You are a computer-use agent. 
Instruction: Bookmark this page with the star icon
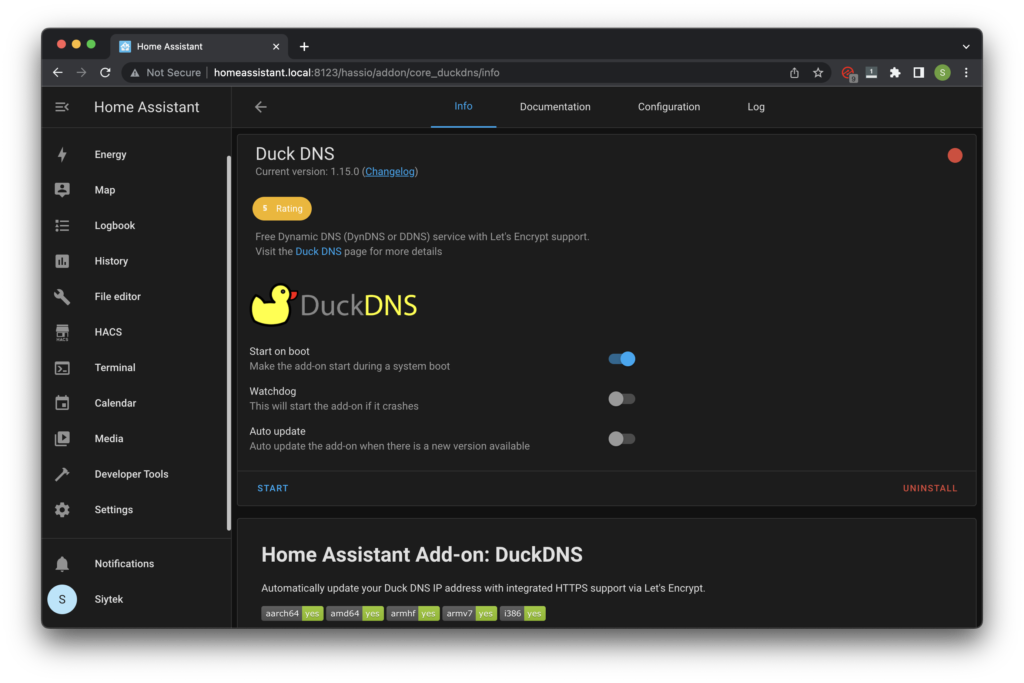coord(818,72)
